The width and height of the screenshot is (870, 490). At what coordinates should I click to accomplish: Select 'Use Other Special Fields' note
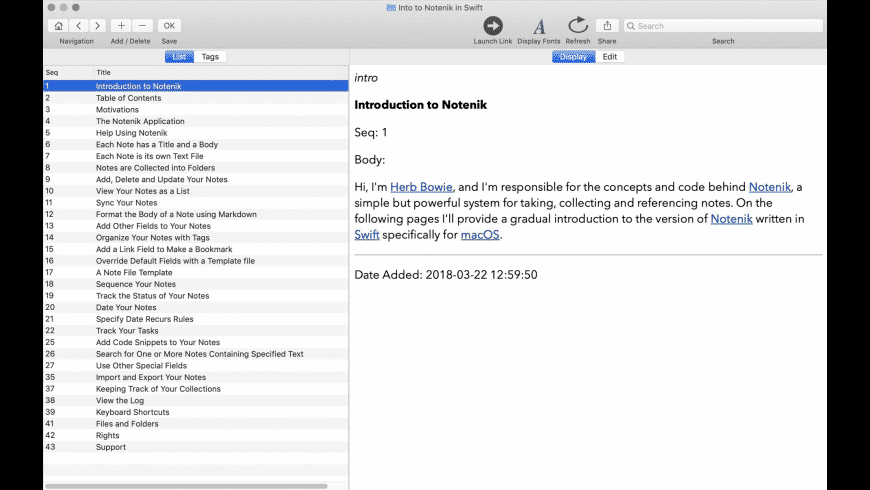(x=196, y=366)
